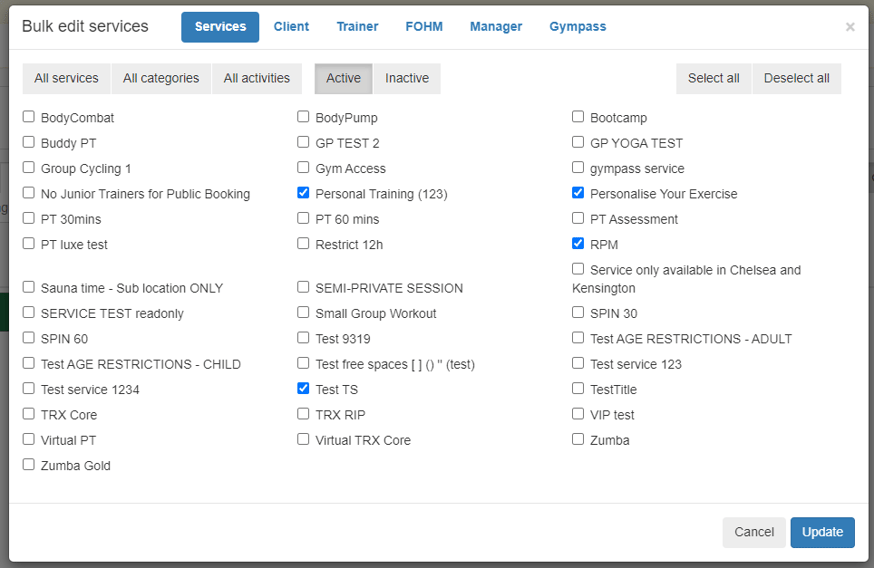Click the Update button
Screen dimensions: 874x568
pyautogui.click(x=822, y=532)
